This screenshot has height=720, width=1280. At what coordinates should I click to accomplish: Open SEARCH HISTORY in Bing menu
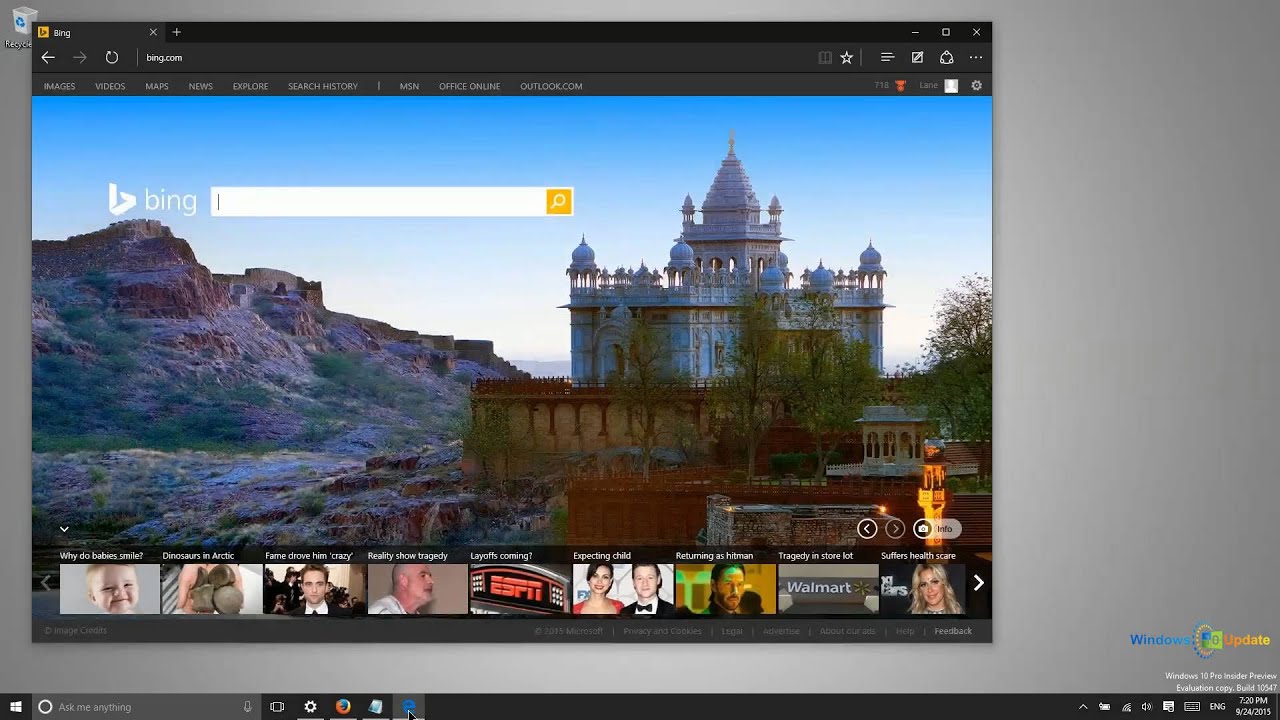tap(323, 86)
